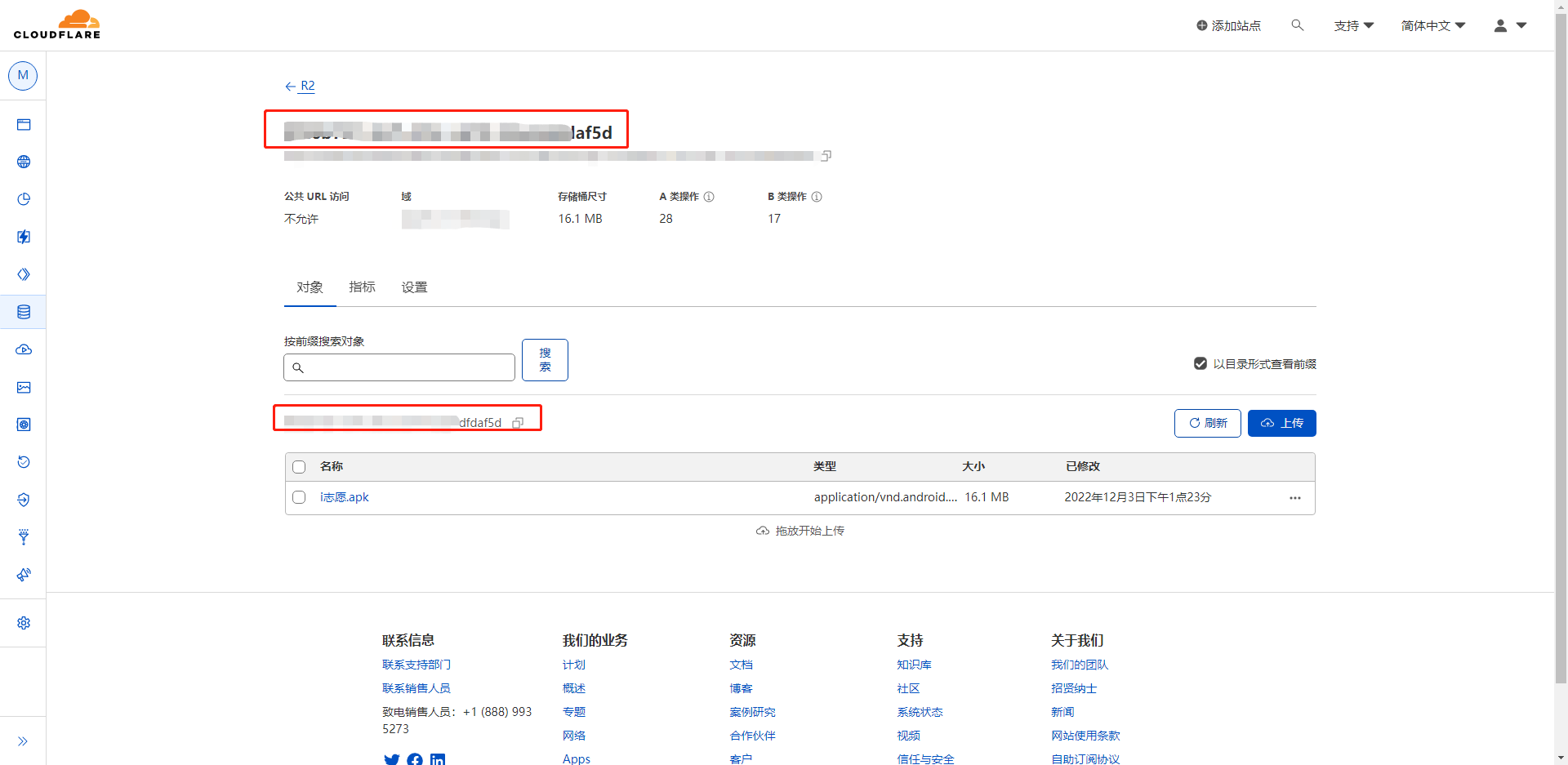Open the vault-like square icon in sidebar
This screenshot has width=1568, height=765.
(24, 425)
